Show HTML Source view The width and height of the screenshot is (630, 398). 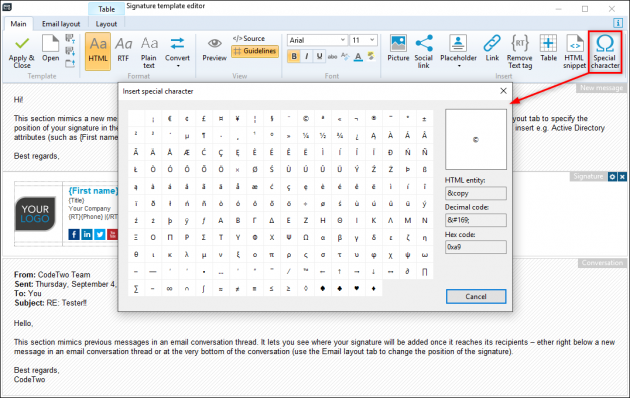coord(249,39)
